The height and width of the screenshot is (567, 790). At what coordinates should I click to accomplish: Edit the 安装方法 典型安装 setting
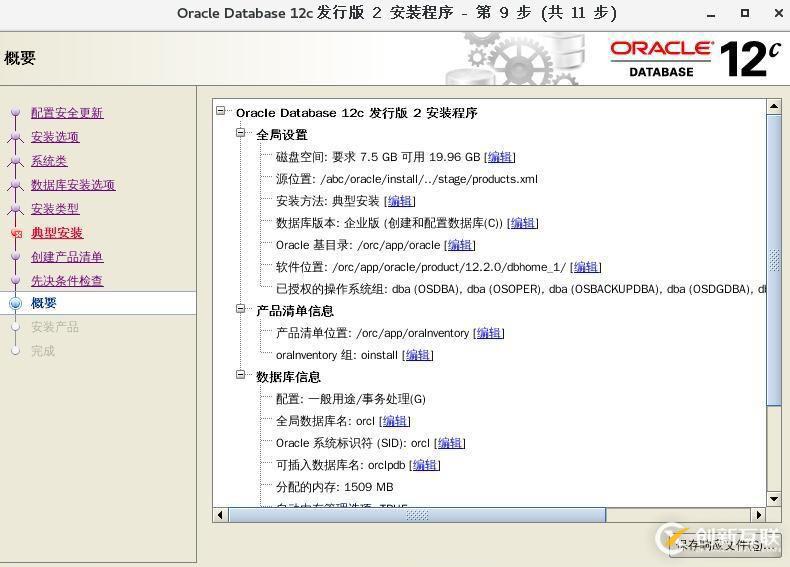[400, 201]
